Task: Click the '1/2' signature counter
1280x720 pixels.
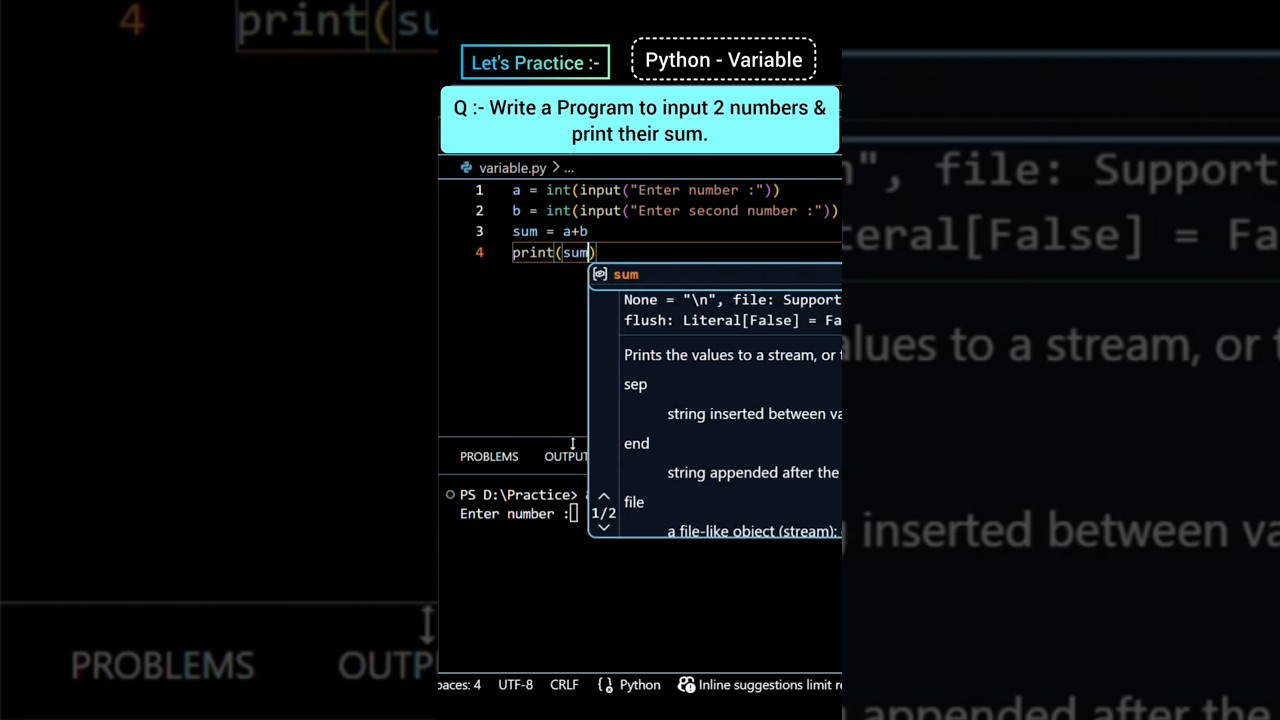Action: pyautogui.click(x=604, y=513)
